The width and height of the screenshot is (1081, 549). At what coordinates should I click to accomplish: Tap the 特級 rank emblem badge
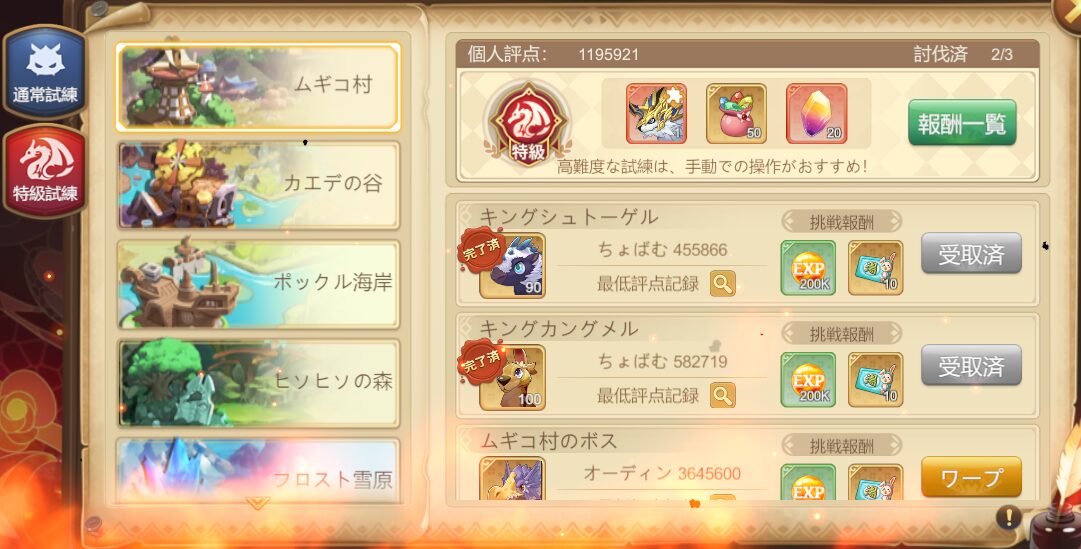coord(528,124)
